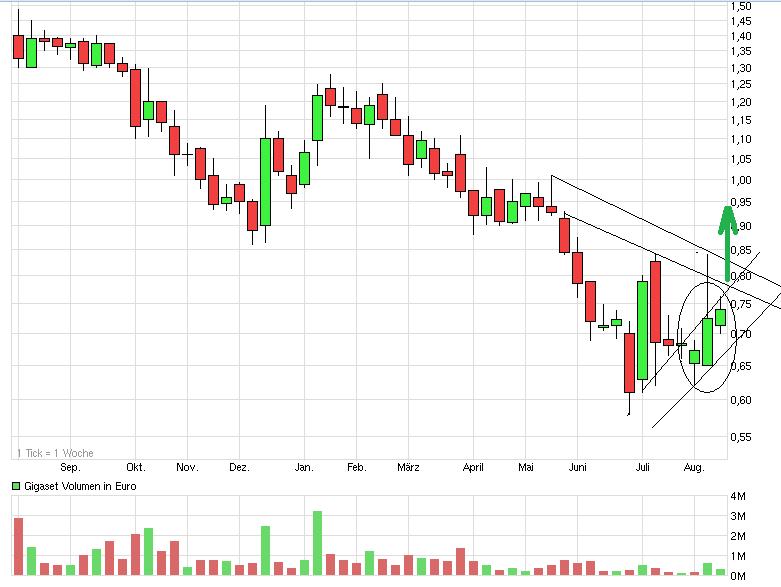Select the 'Jan.' month label
This screenshot has height=587, width=781.
tap(304, 468)
